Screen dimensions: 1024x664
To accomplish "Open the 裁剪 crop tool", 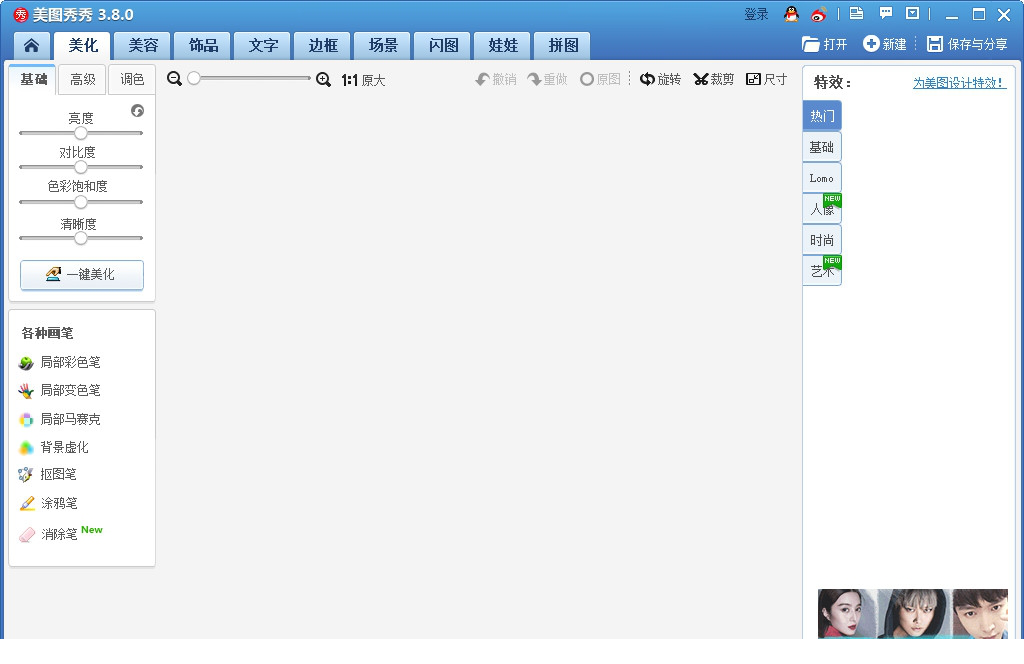I will click(x=713, y=79).
